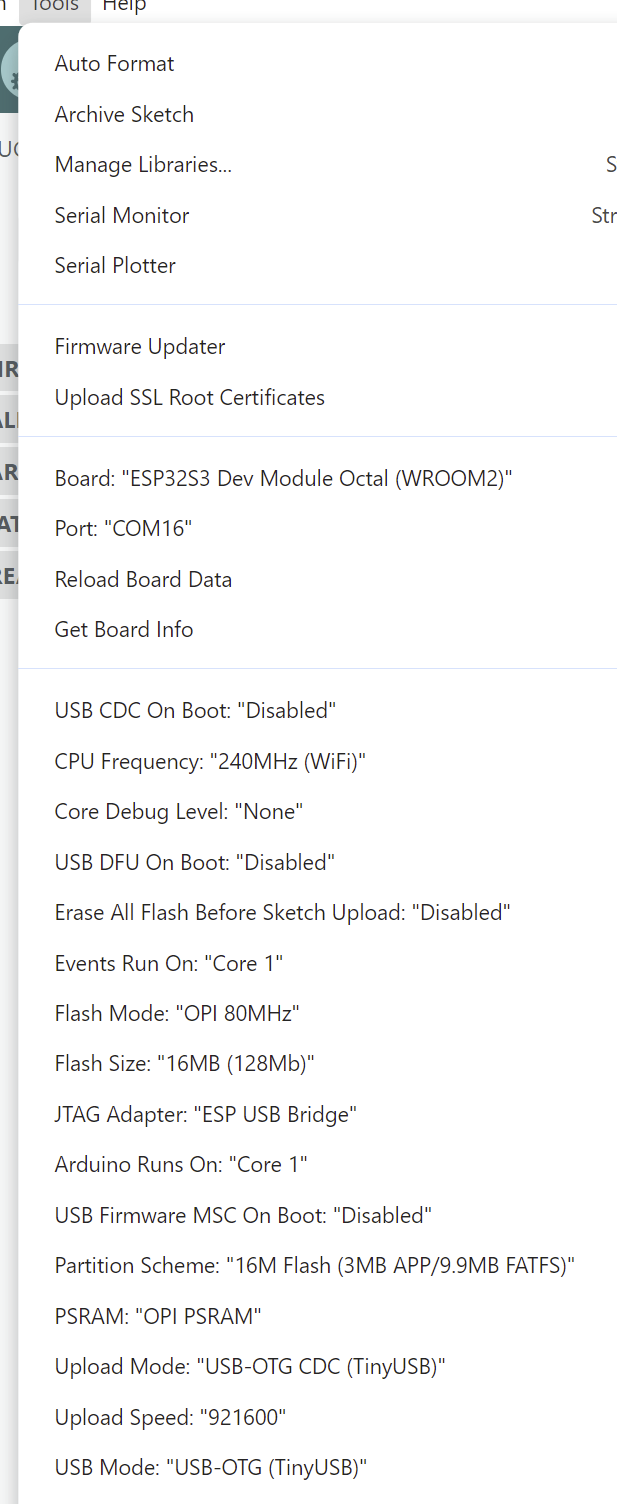Open the Flash Mode submenu
The image size is (617, 1504).
point(177,1014)
